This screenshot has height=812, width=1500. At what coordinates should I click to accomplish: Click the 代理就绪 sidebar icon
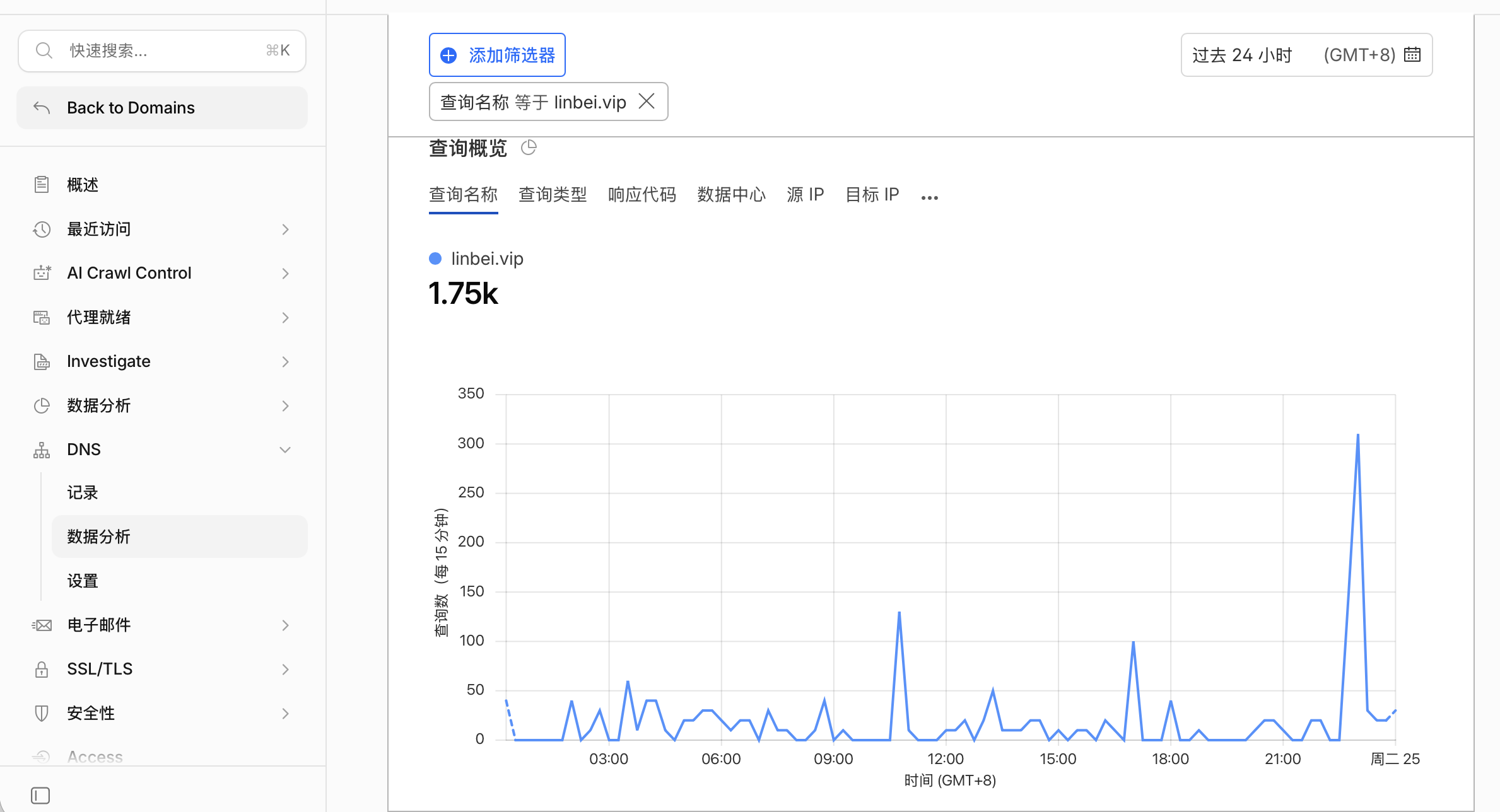click(42, 317)
